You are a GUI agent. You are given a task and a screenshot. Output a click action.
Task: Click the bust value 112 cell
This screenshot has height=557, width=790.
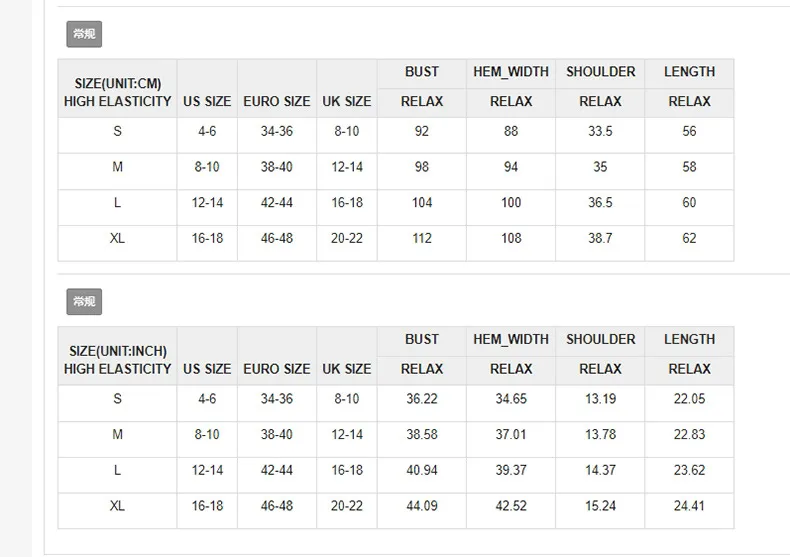[x=421, y=238]
